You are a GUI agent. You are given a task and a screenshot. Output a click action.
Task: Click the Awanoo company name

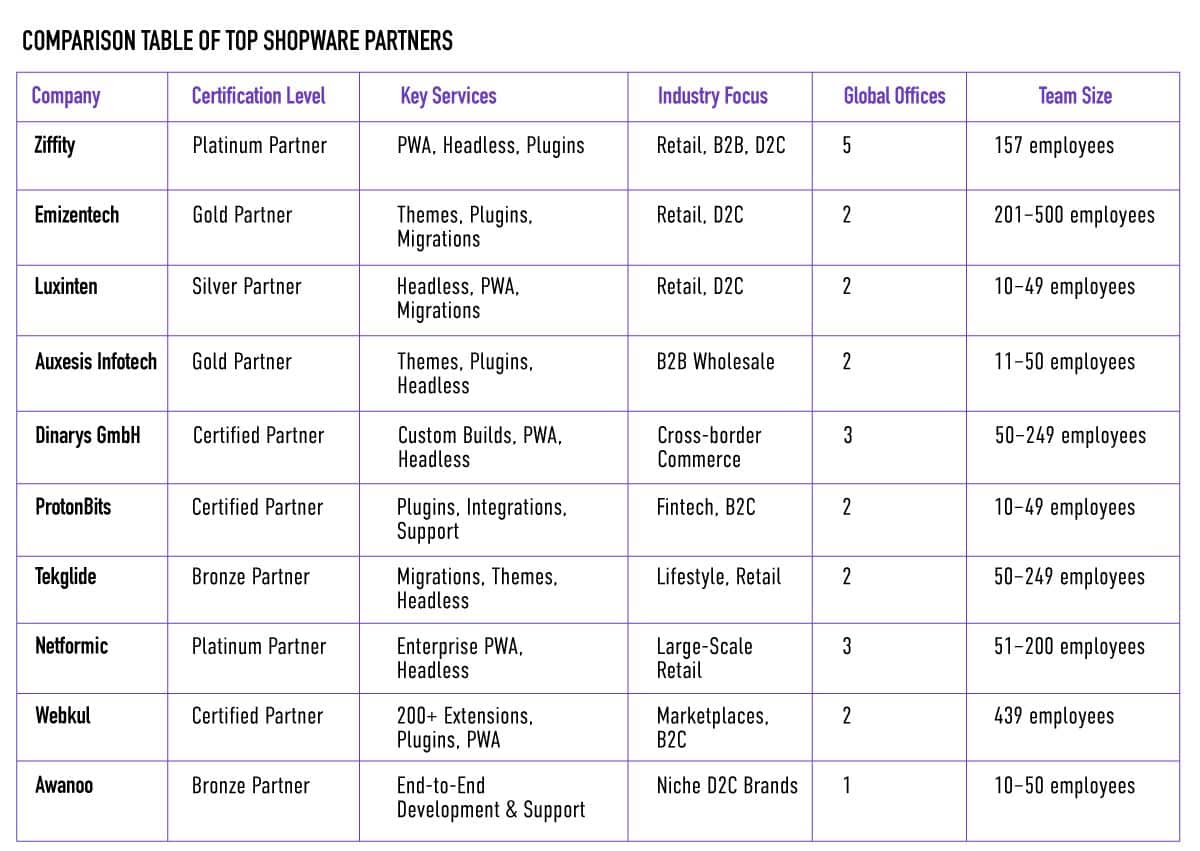click(x=64, y=785)
